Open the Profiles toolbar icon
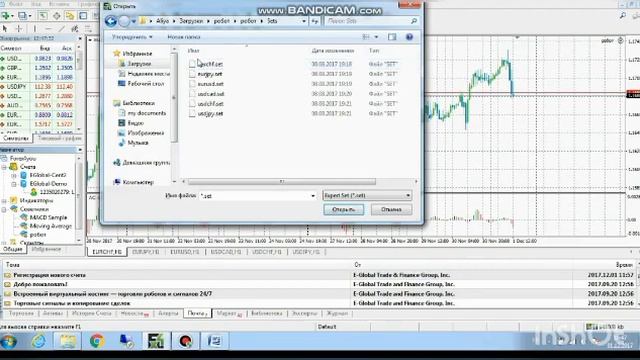Viewport: 640px width, 360px height. coord(22,16)
